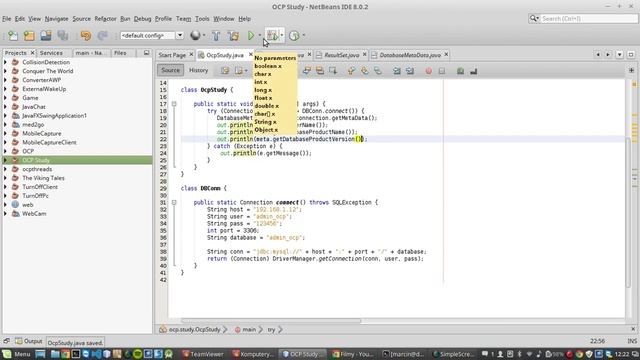Open the Output window button
The image size is (640, 360).
pyautogui.click(x=29, y=341)
